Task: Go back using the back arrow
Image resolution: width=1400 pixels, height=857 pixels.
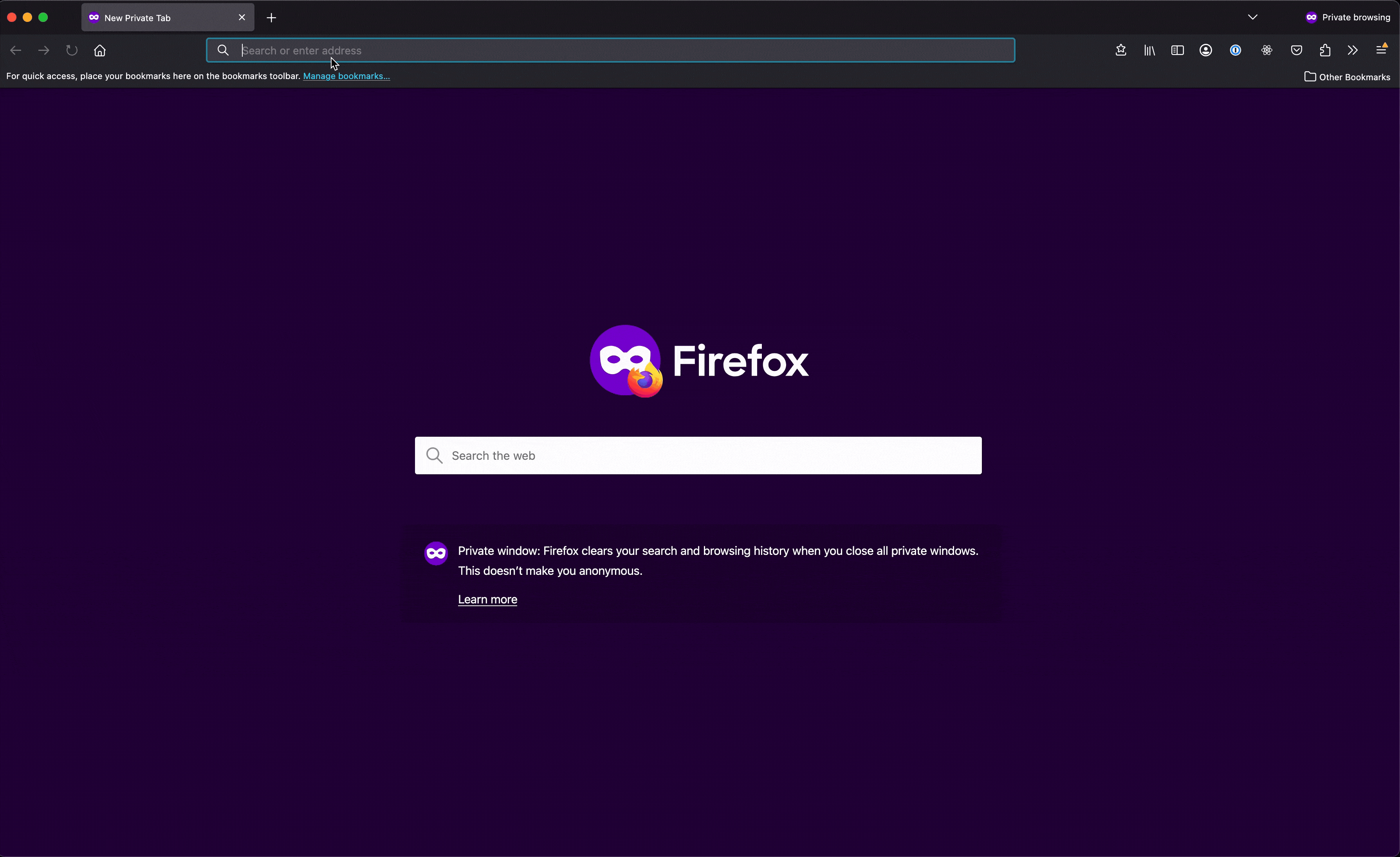Action: (x=16, y=50)
